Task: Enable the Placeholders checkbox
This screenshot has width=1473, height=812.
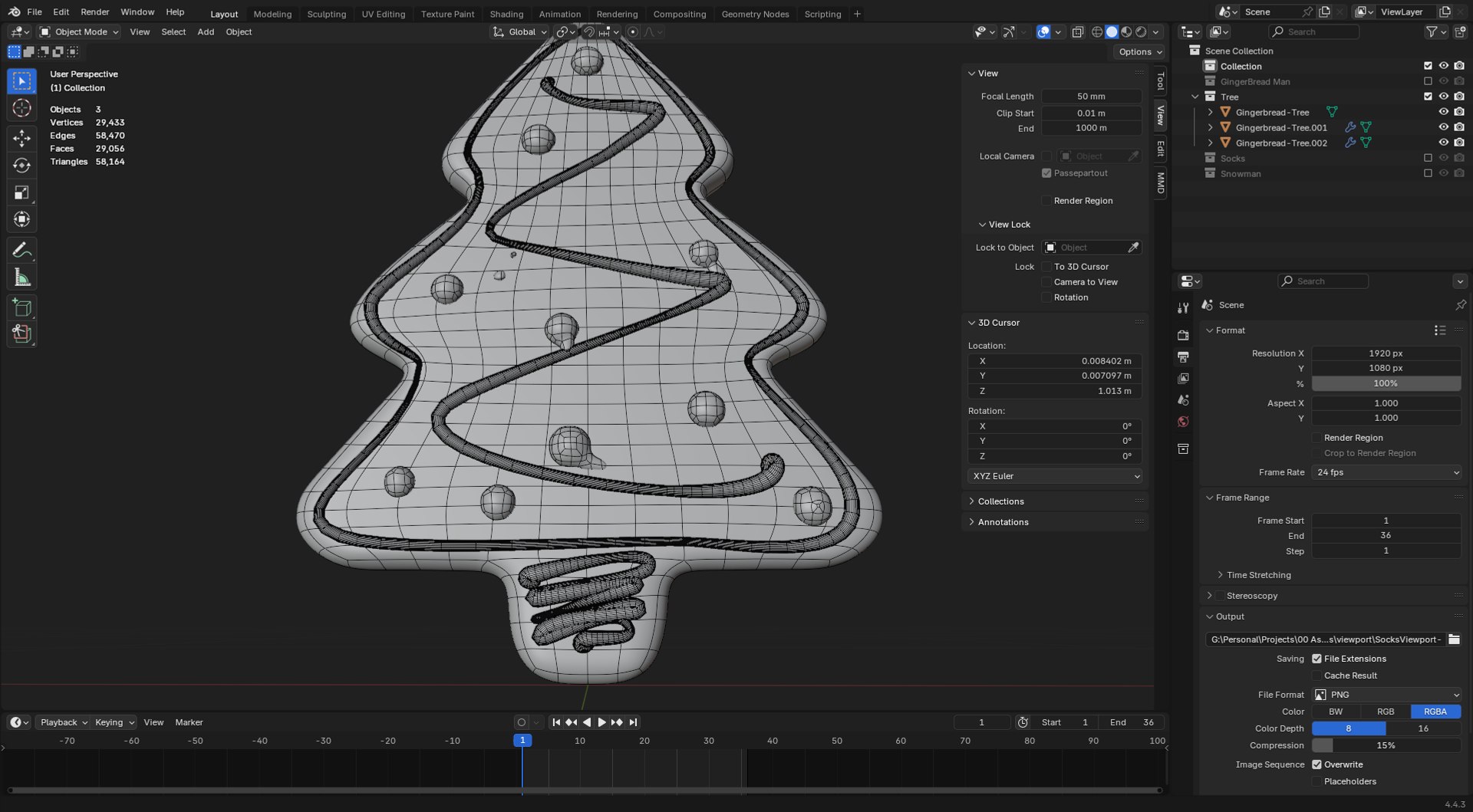Action: pyautogui.click(x=1316, y=781)
